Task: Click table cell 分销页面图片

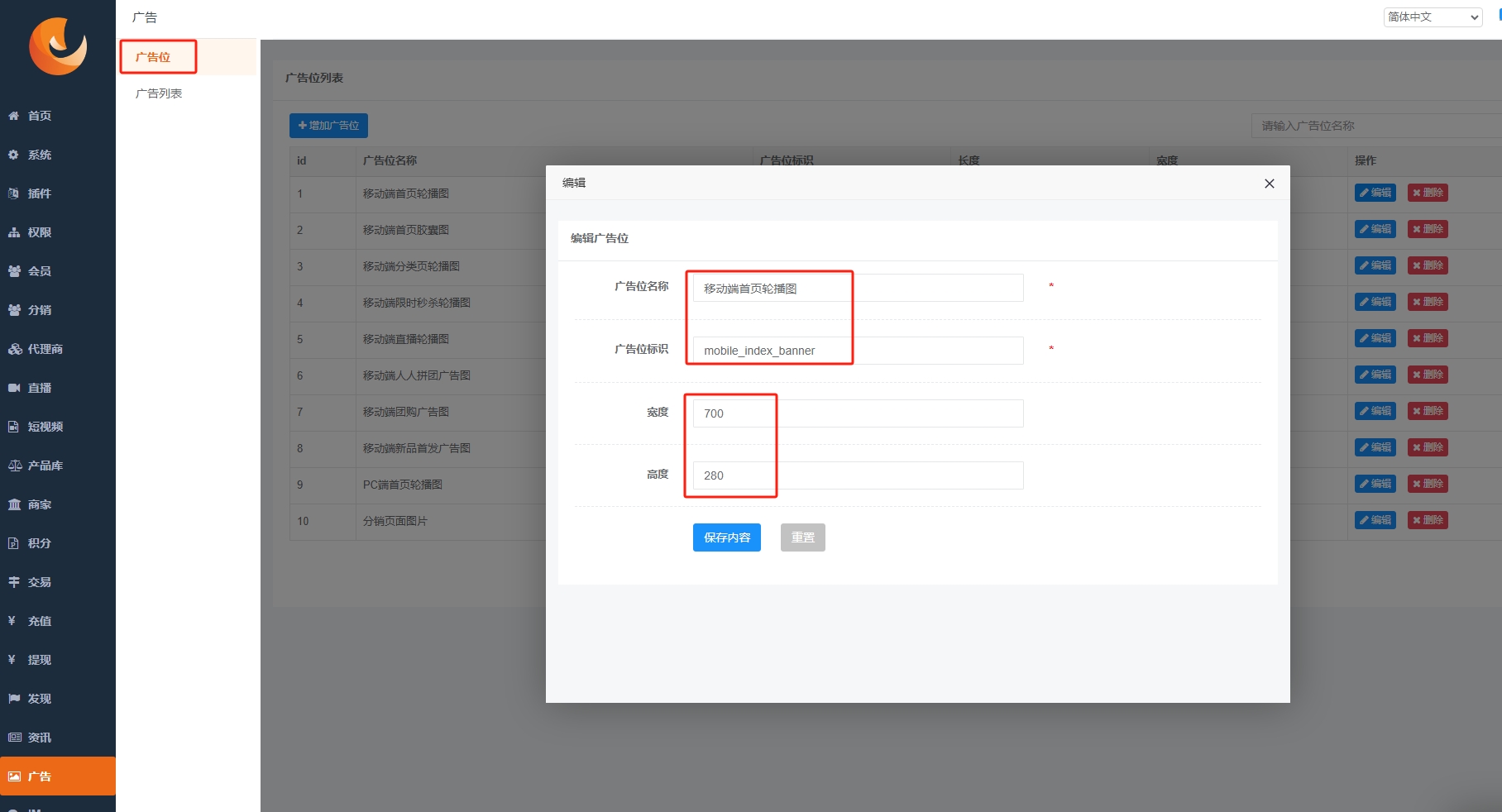Action: (x=395, y=521)
